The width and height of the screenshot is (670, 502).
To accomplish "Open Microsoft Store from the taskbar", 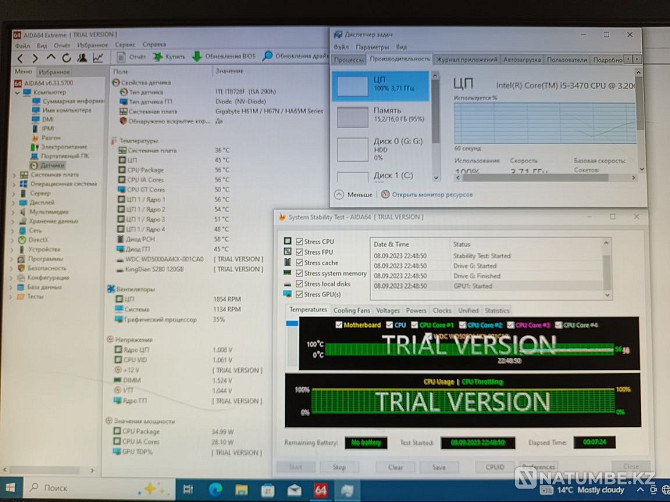I will (x=268, y=490).
